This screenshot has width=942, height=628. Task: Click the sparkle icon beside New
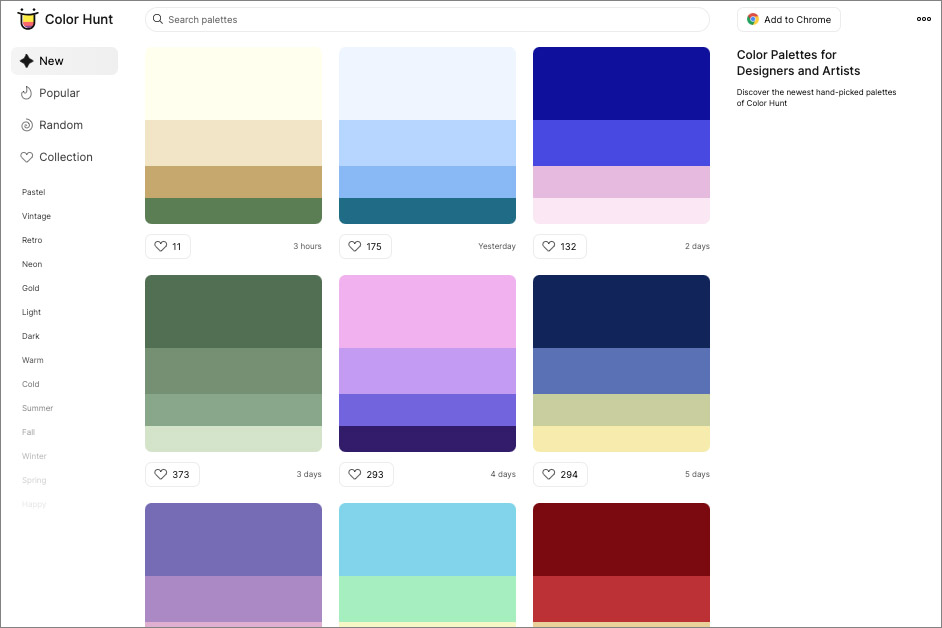[x=27, y=61]
